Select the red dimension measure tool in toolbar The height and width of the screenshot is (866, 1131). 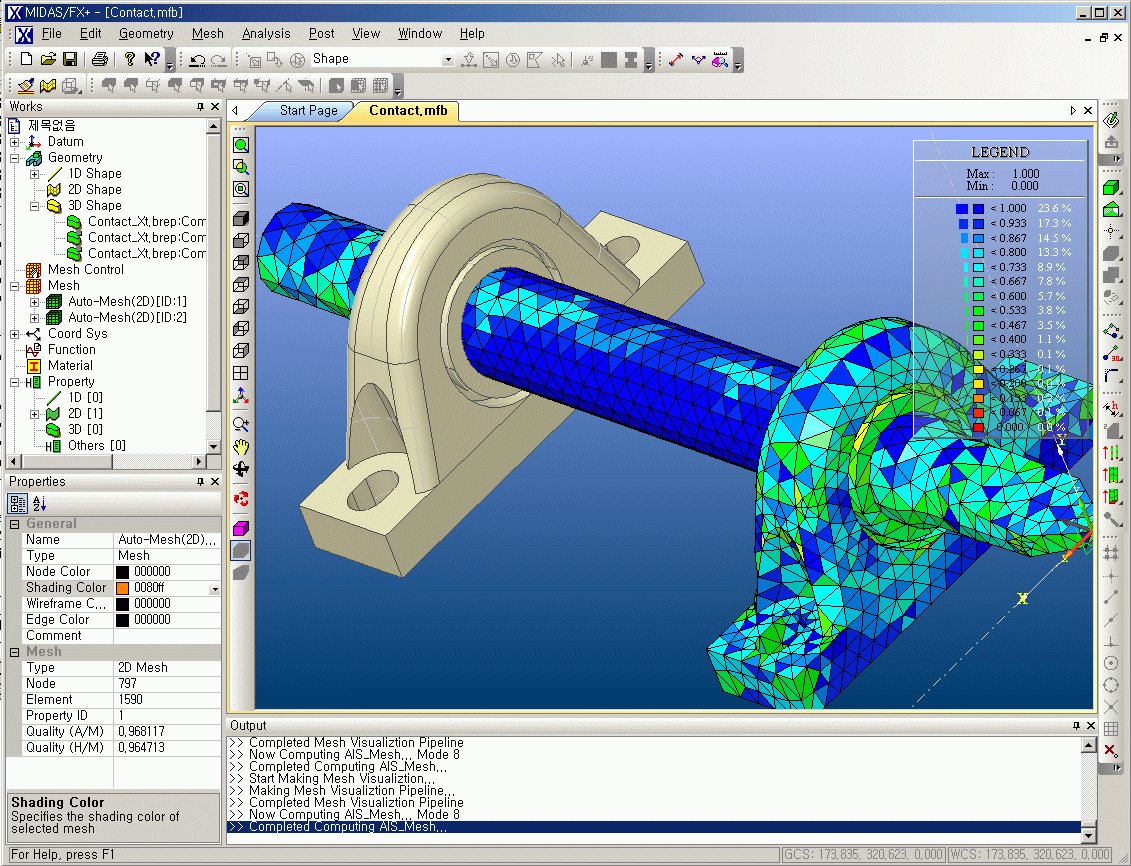[676, 60]
